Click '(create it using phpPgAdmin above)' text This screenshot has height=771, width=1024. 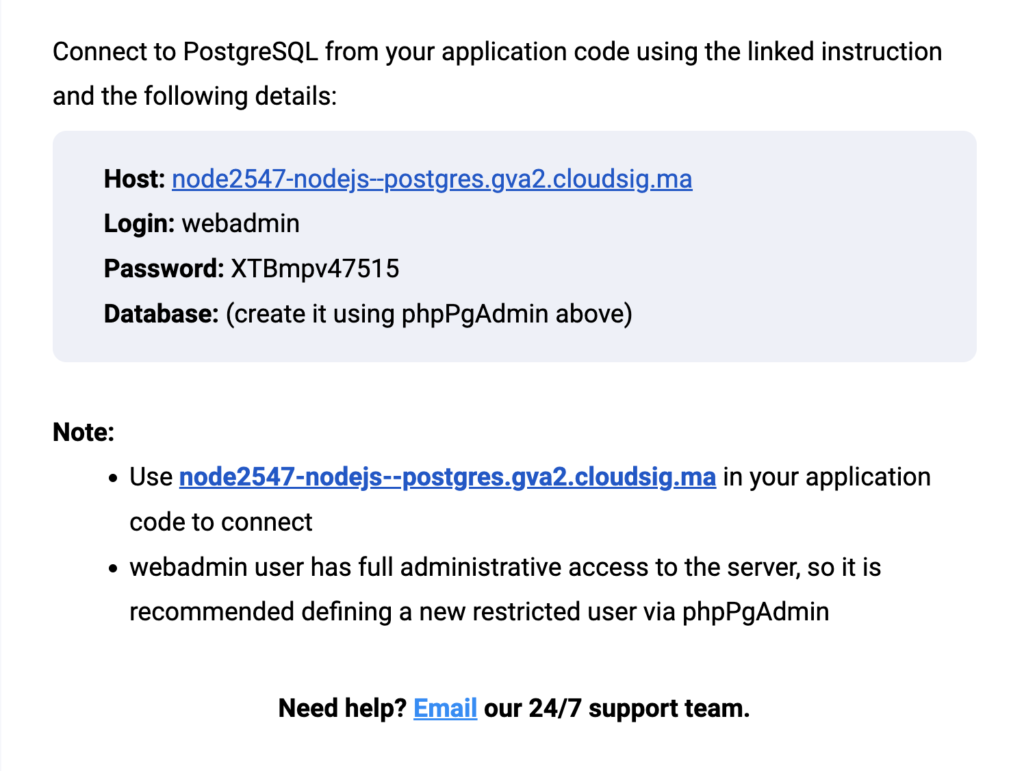tap(429, 314)
